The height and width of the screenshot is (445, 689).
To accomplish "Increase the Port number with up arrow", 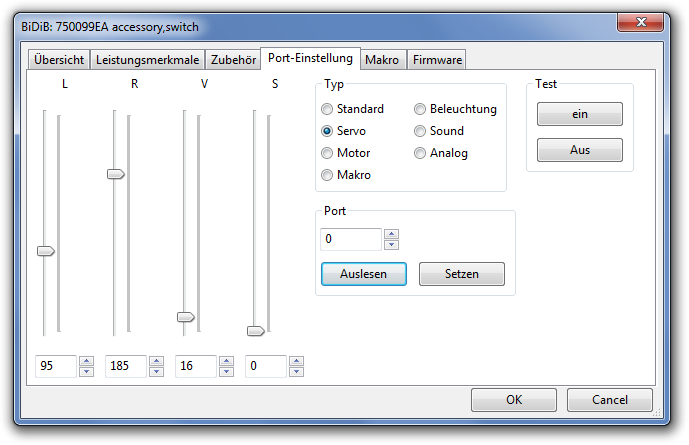I will pyautogui.click(x=391, y=234).
